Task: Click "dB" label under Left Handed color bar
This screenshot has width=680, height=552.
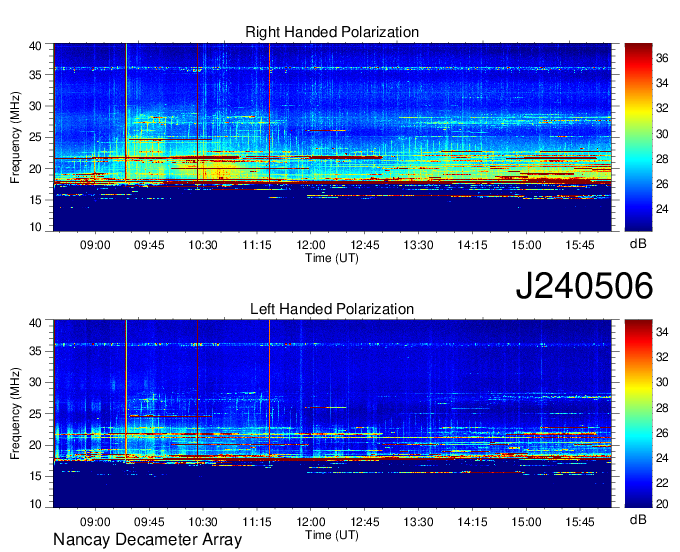Action: pyautogui.click(x=638, y=520)
